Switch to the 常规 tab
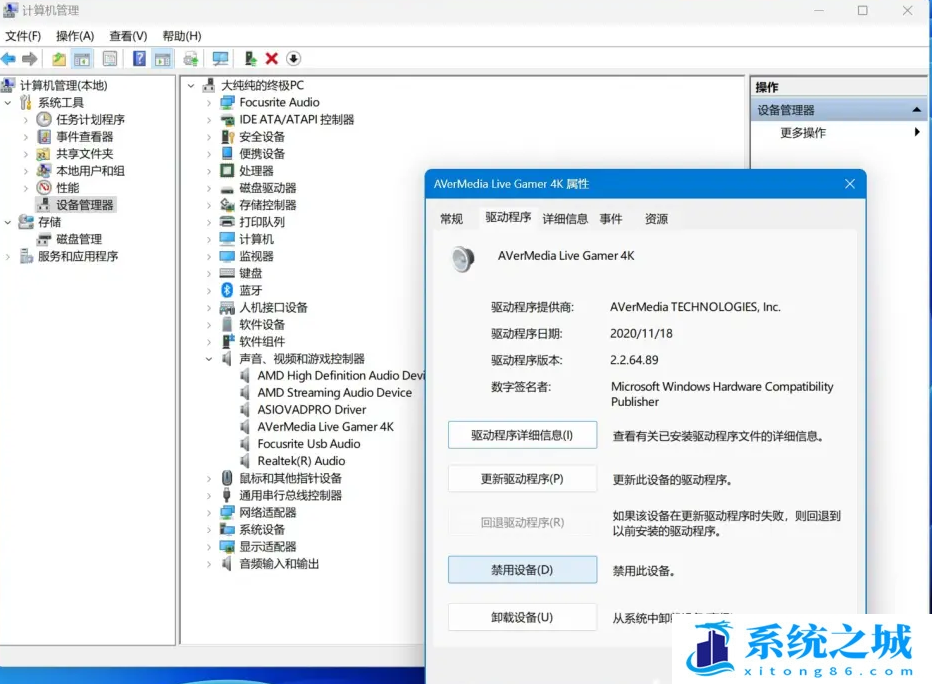This screenshot has width=932, height=684. (x=451, y=219)
